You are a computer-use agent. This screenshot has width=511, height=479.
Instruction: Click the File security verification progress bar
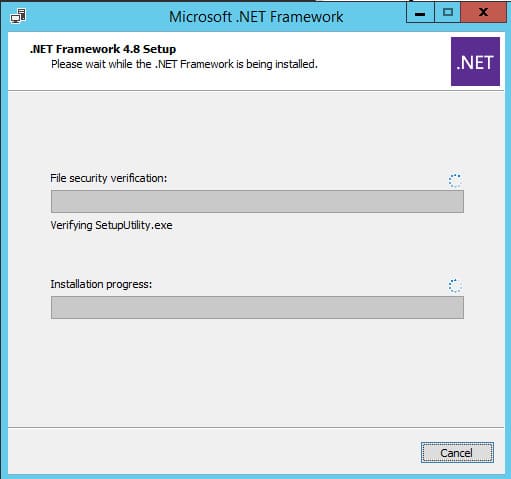pos(257,201)
